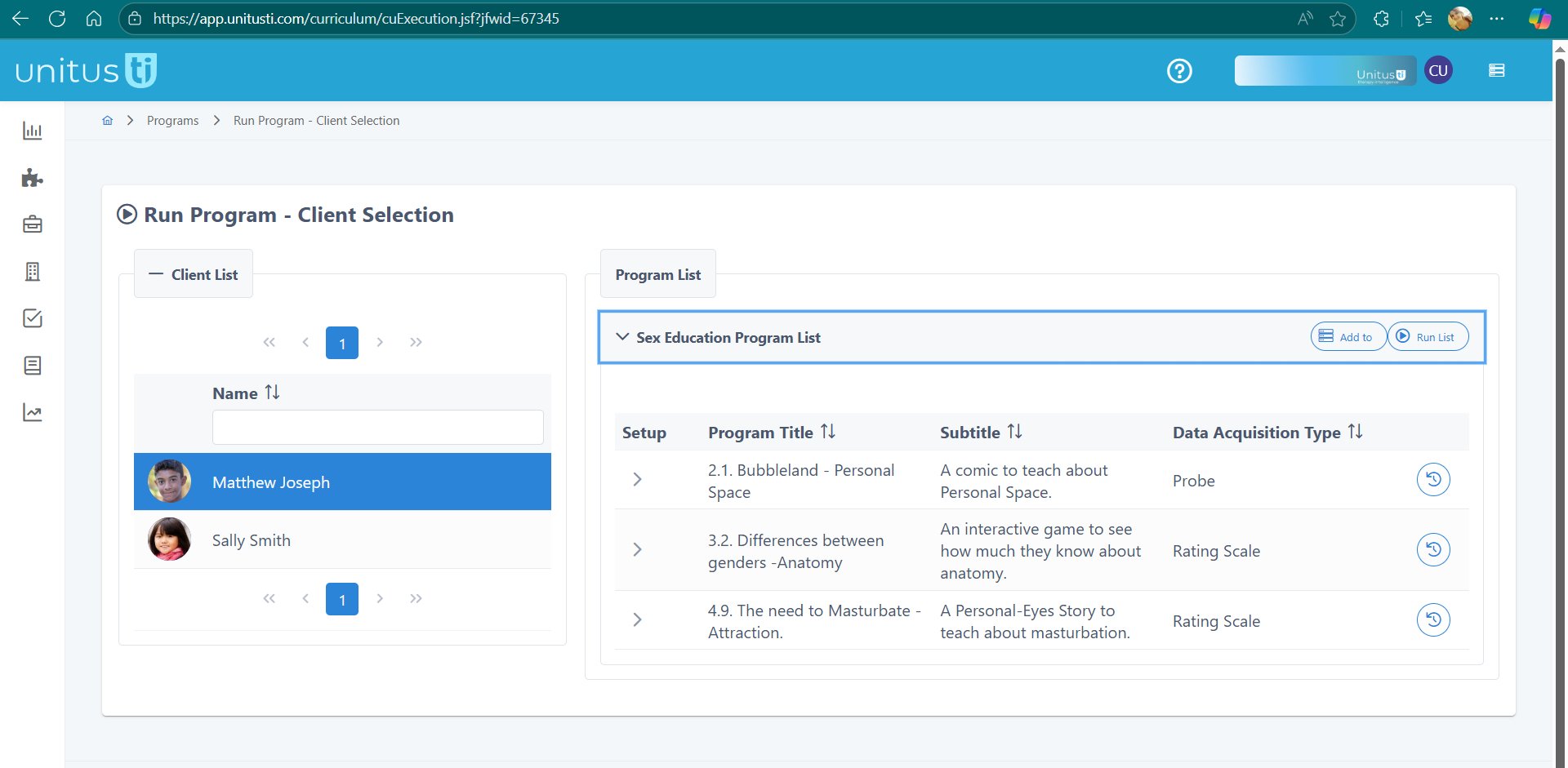View history for Differences between genders program

[x=1433, y=549]
